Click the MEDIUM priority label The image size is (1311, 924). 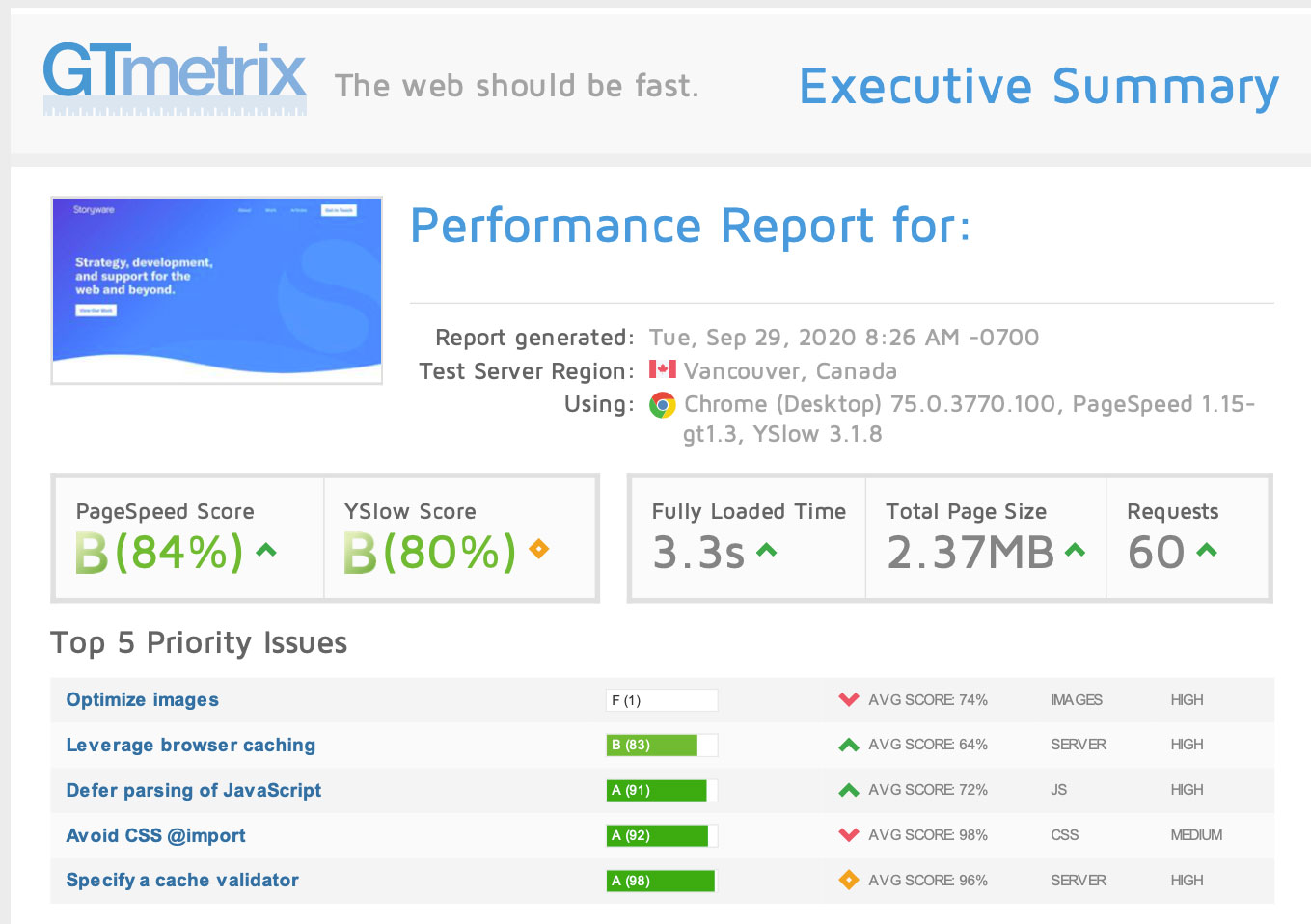click(x=1196, y=835)
